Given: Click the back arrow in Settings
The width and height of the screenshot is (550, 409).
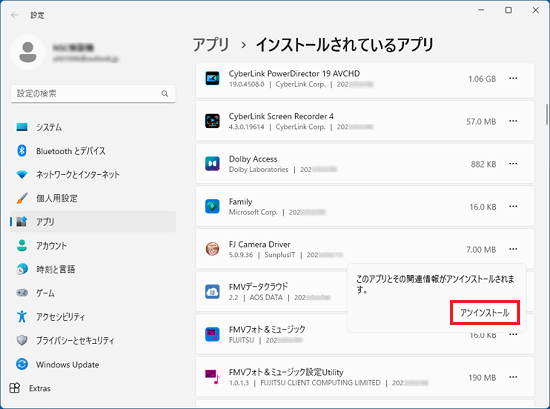Looking at the screenshot, I should click(x=14, y=15).
